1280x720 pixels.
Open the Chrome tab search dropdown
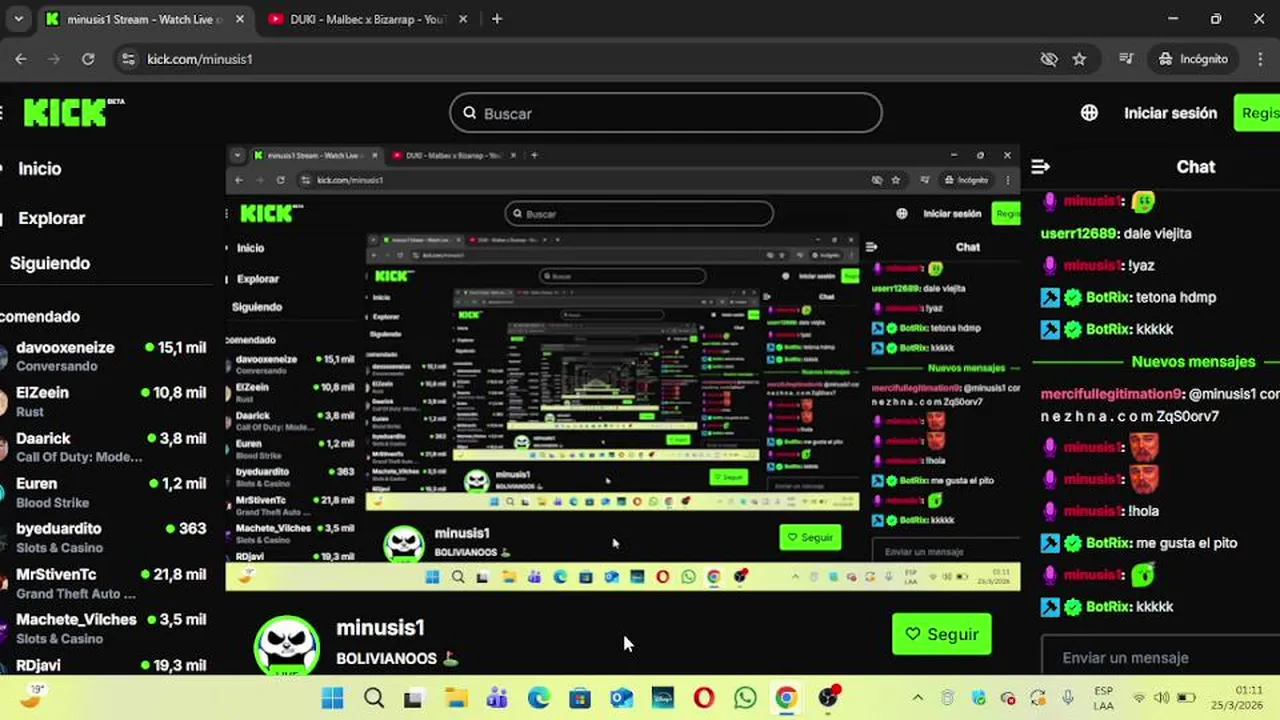pyautogui.click(x=18, y=19)
